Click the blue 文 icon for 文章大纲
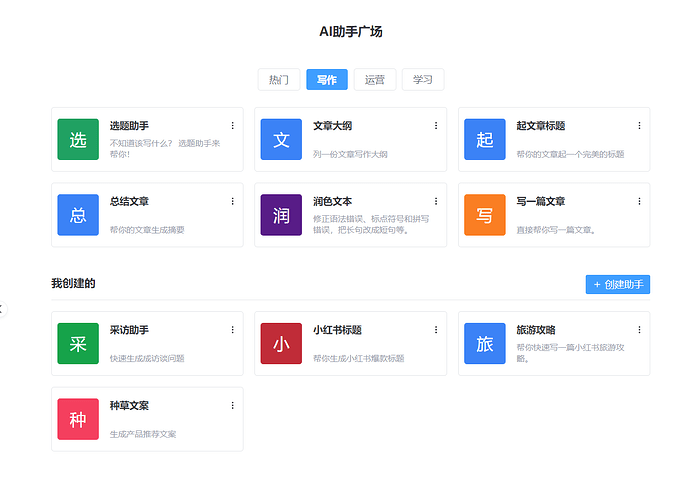 [281, 139]
